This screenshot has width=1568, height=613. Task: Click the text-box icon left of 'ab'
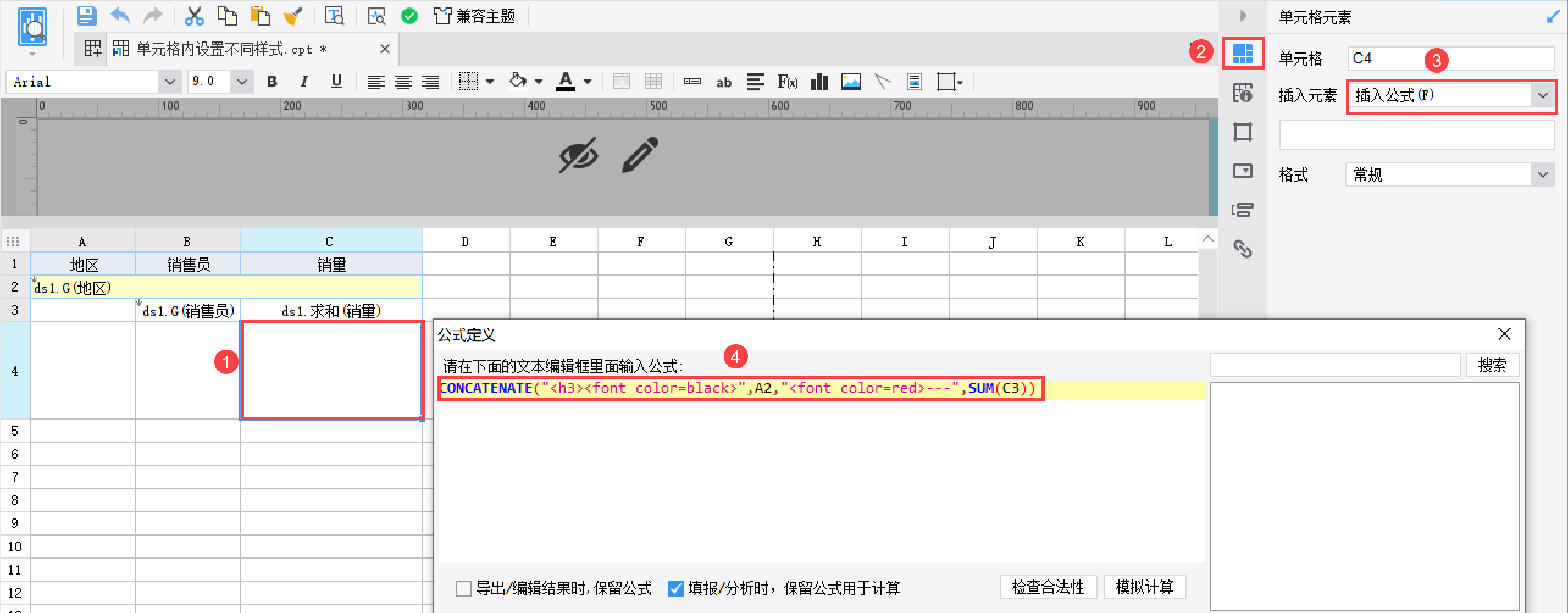pyautogui.click(x=692, y=82)
